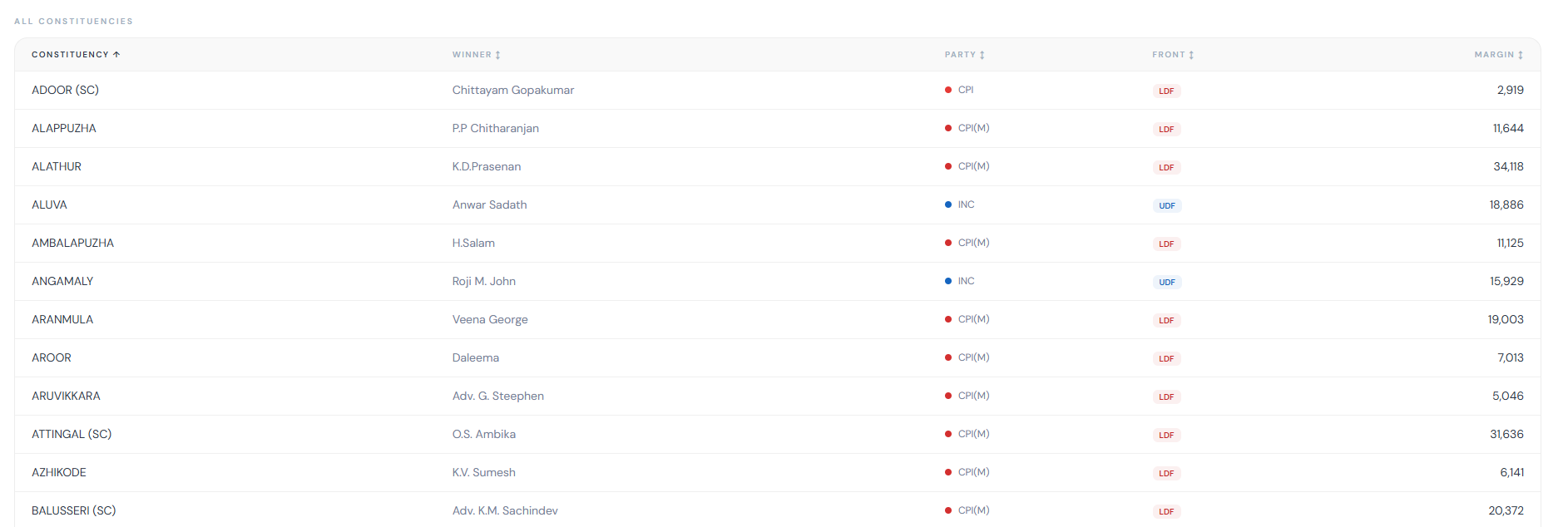
Task: Click blue party dot in Aluva row
Action: click(x=948, y=204)
